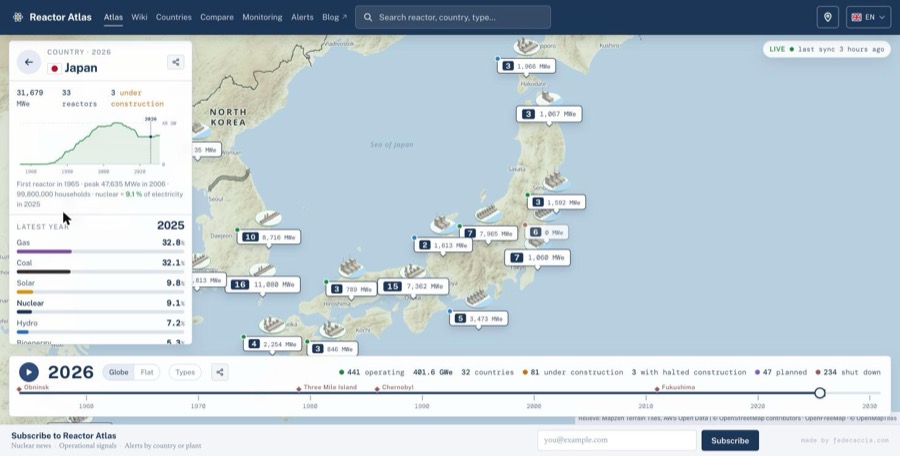Go to the Countries page

pyautogui.click(x=173, y=17)
